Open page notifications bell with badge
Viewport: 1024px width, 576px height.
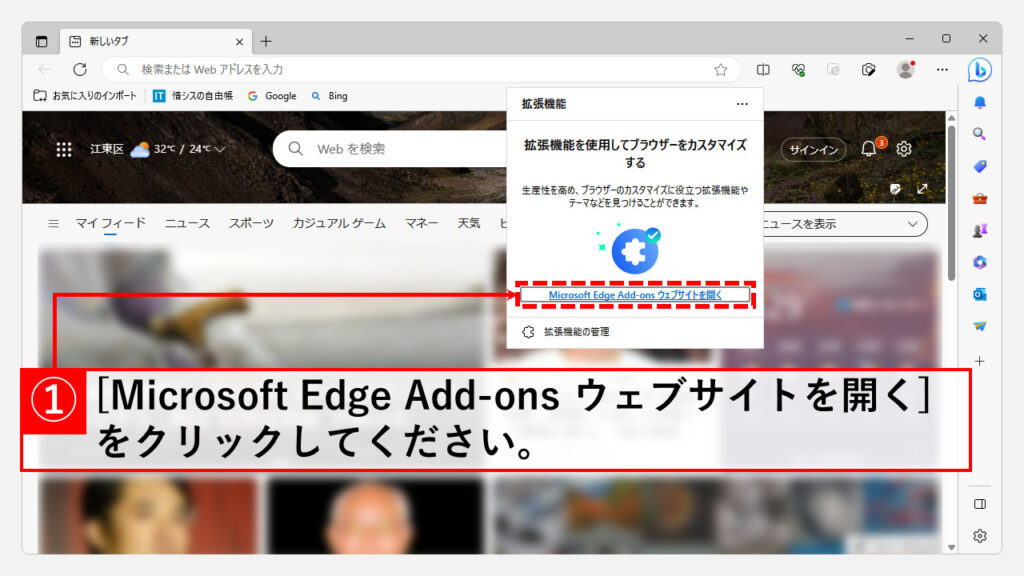[869, 148]
